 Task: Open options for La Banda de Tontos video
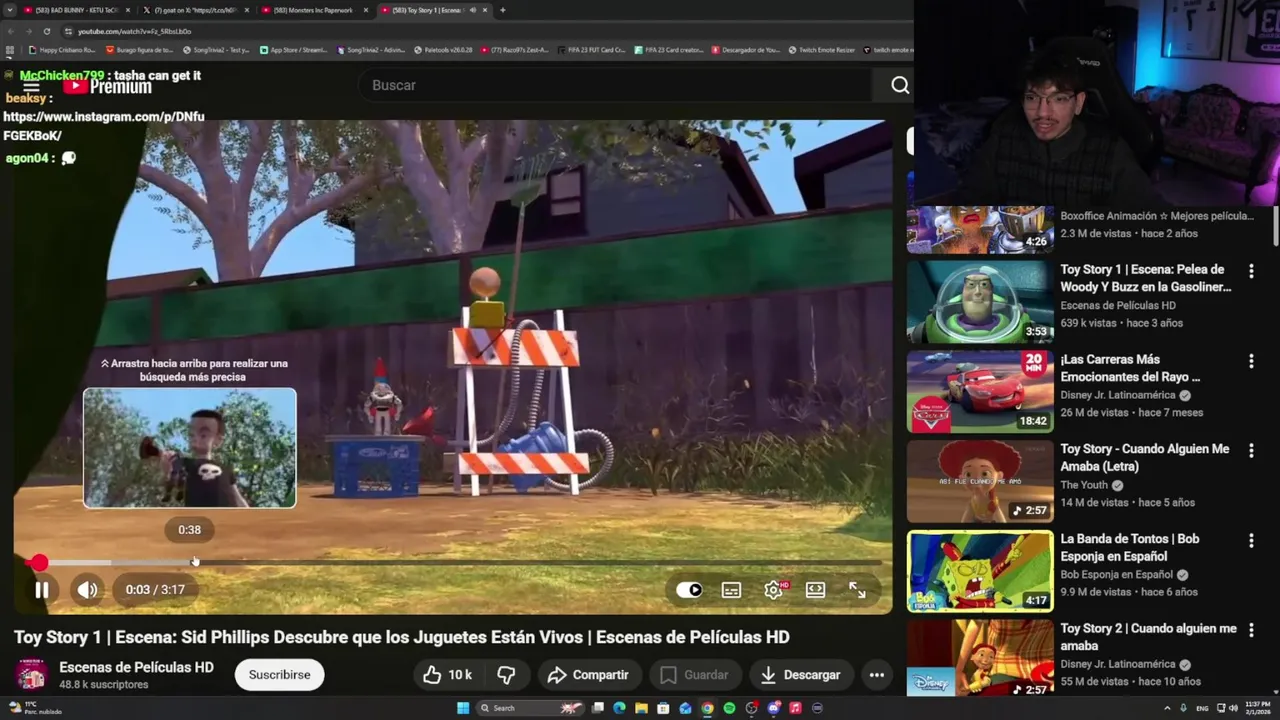pyautogui.click(x=1251, y=541)
